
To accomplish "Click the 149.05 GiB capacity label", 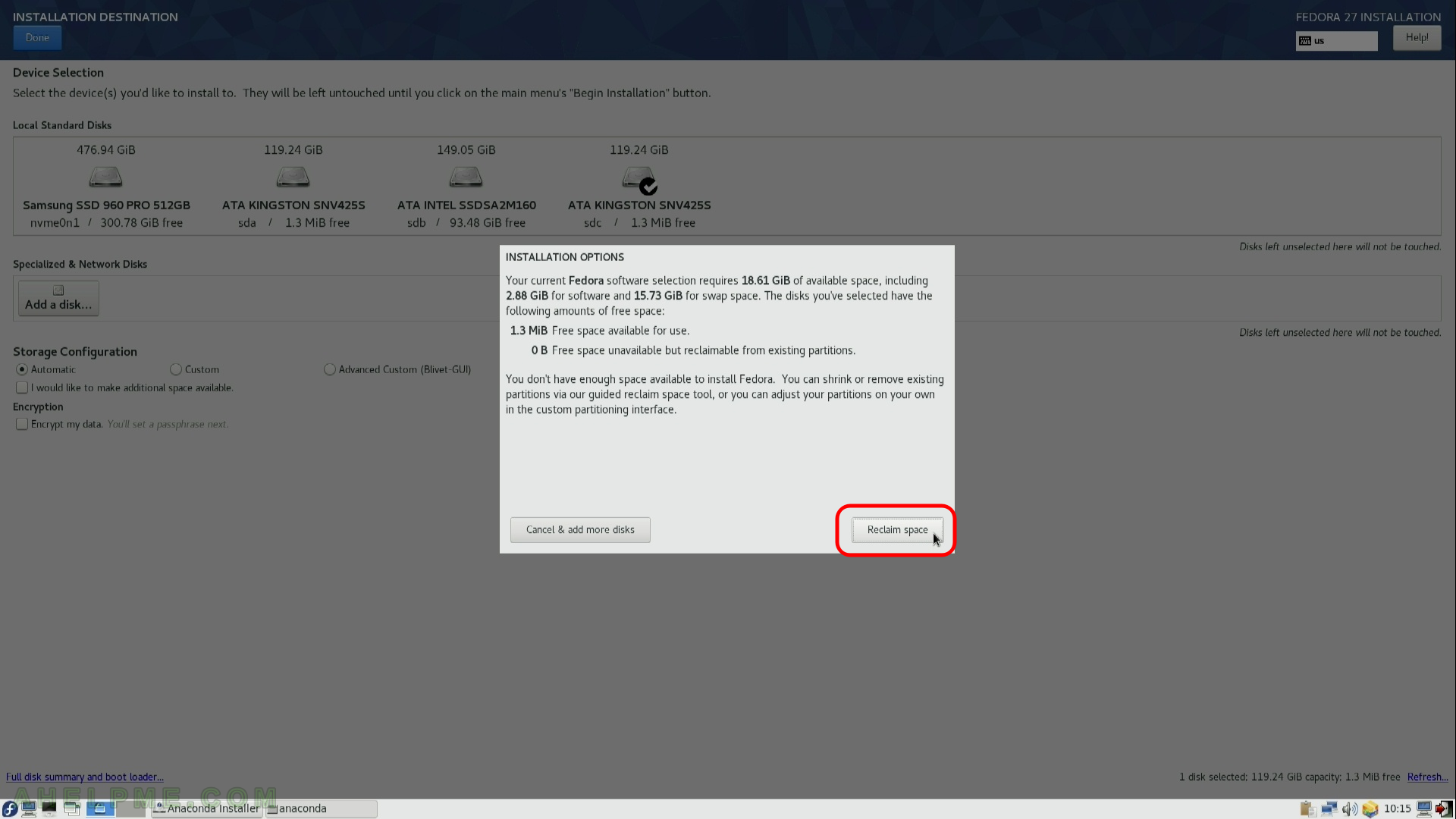I will 466,150.
